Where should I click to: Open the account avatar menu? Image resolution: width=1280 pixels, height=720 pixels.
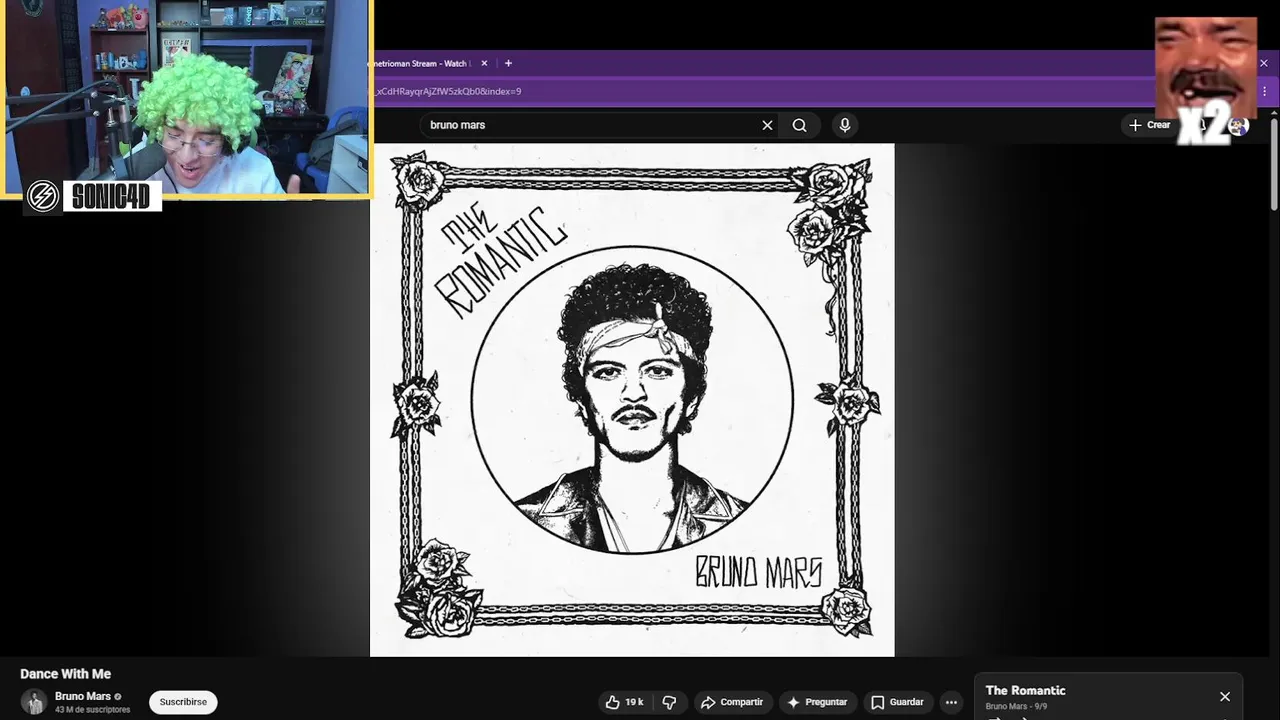1238,126
